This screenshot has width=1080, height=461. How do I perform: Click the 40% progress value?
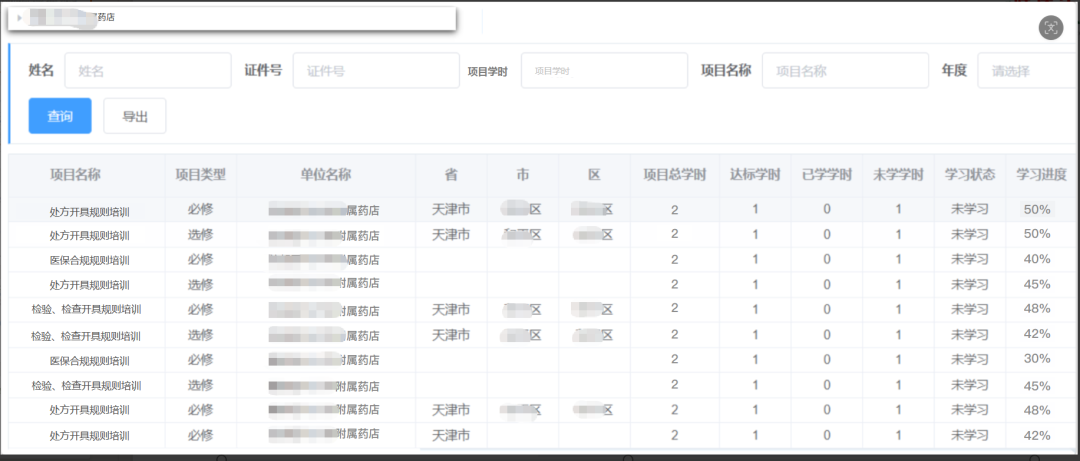click(1037, 259)
